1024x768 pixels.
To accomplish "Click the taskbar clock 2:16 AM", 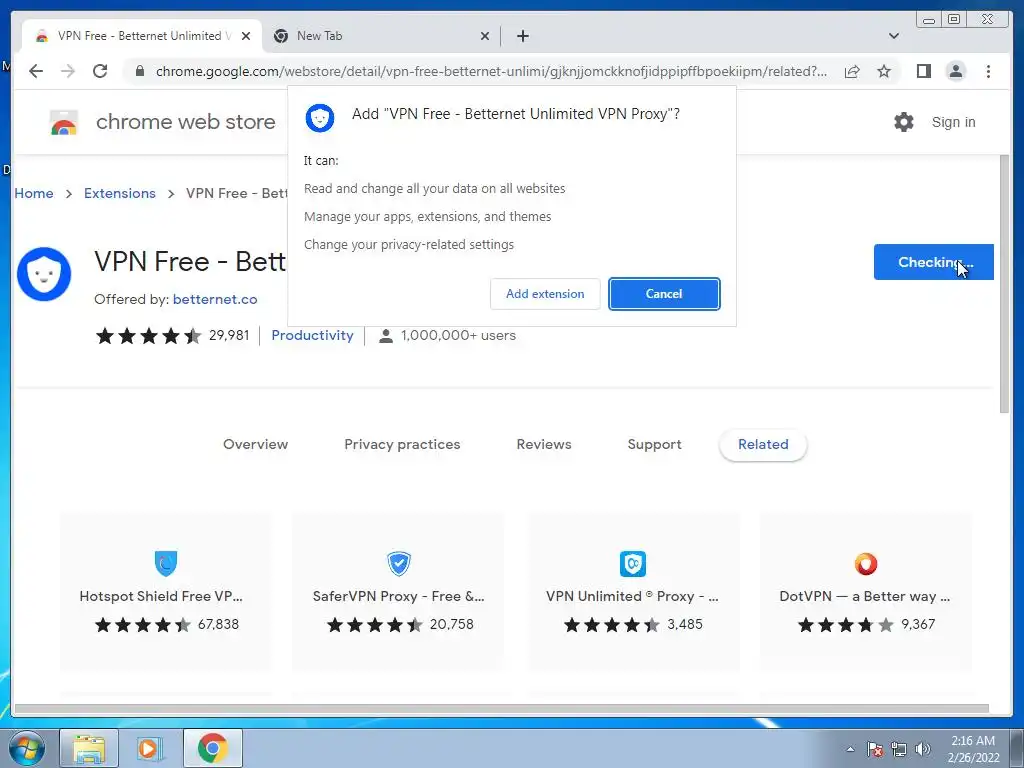I will pyautogui.click(x=973, y=741).
